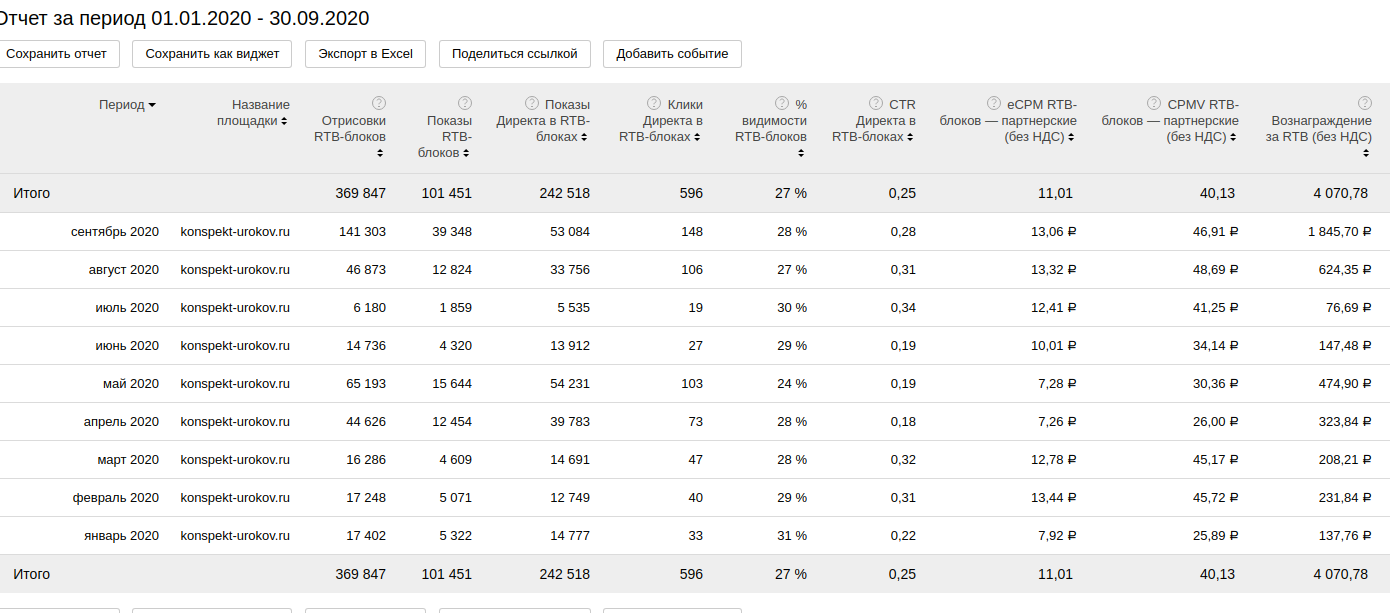The width and height of the screenshot is (1390, 613).
Task: Sort by Отрисовки RTB-блоков arrows
Action: pyautogui.click(x=380, y=154)
